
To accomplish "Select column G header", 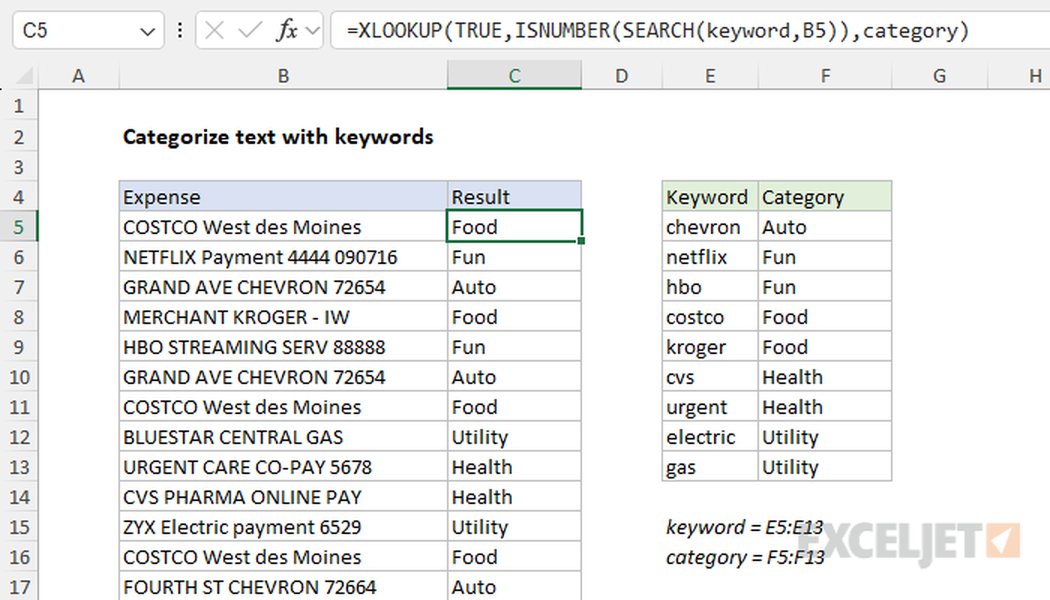I will 940,76.
